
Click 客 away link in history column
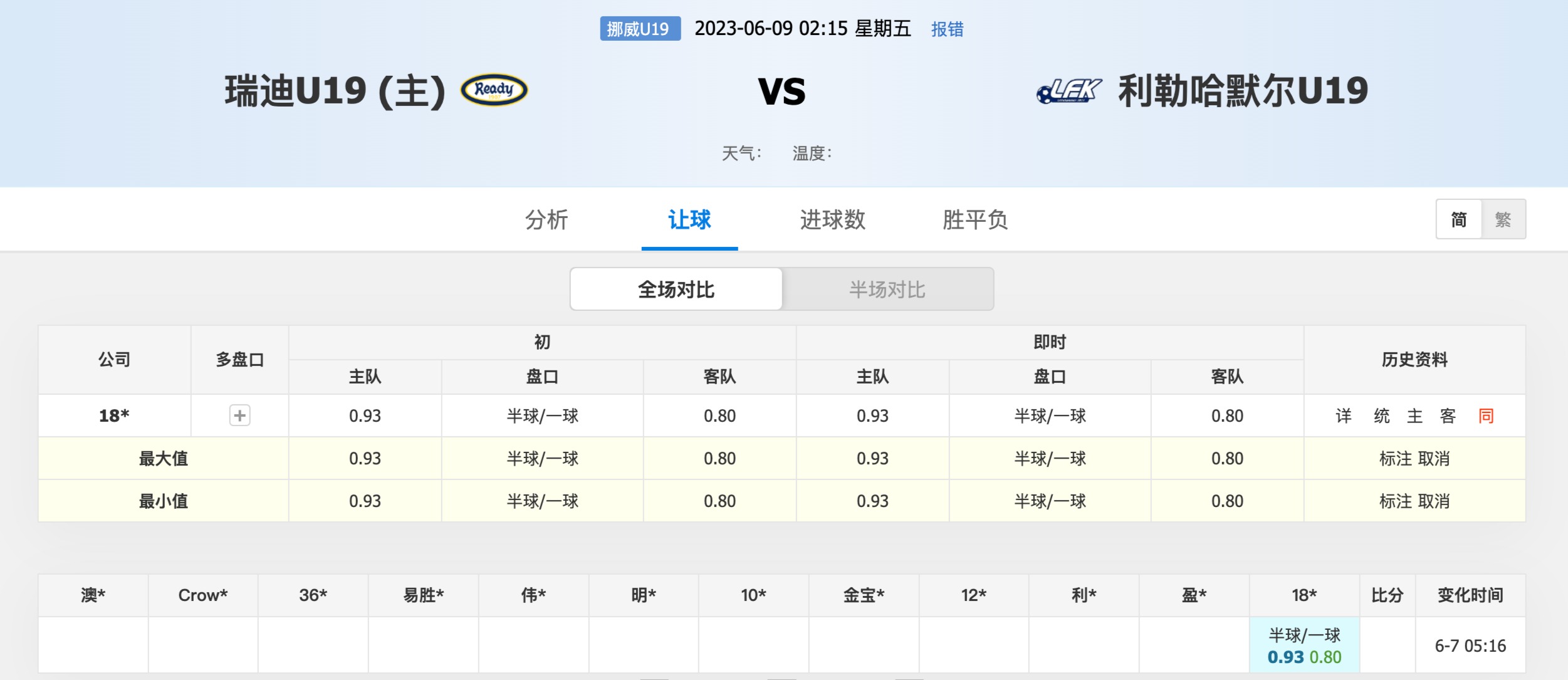click(x=1448, y=416)
